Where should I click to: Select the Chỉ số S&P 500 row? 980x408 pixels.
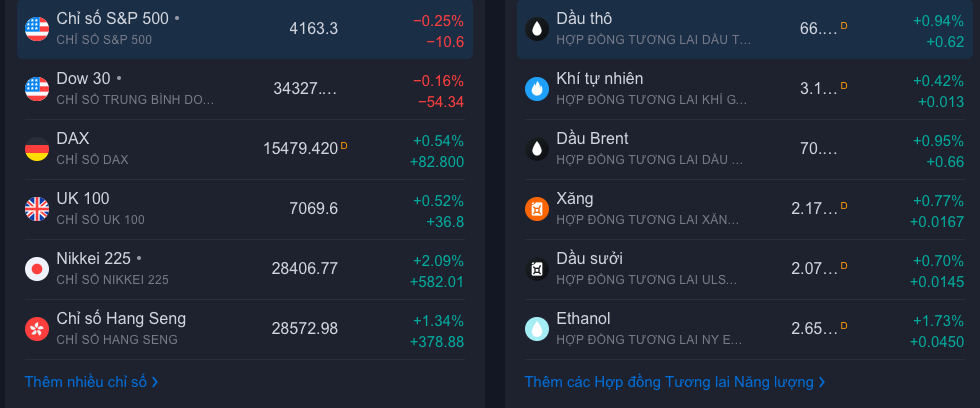click(245, 29)
